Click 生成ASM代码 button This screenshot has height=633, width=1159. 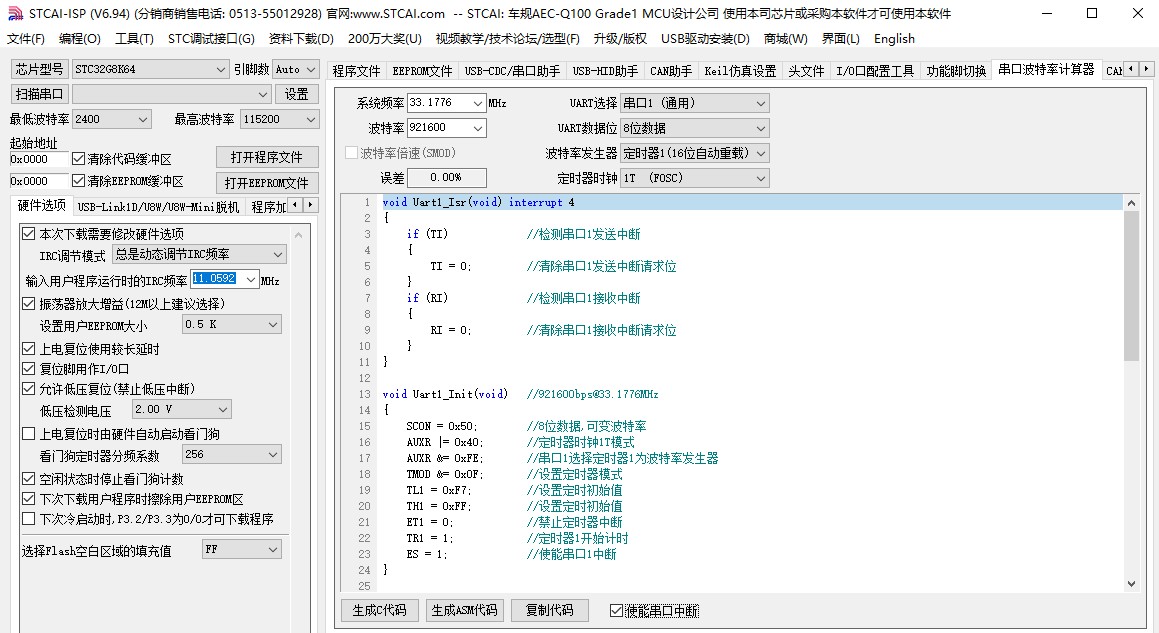pyautogui.click(x=464, y=611)
